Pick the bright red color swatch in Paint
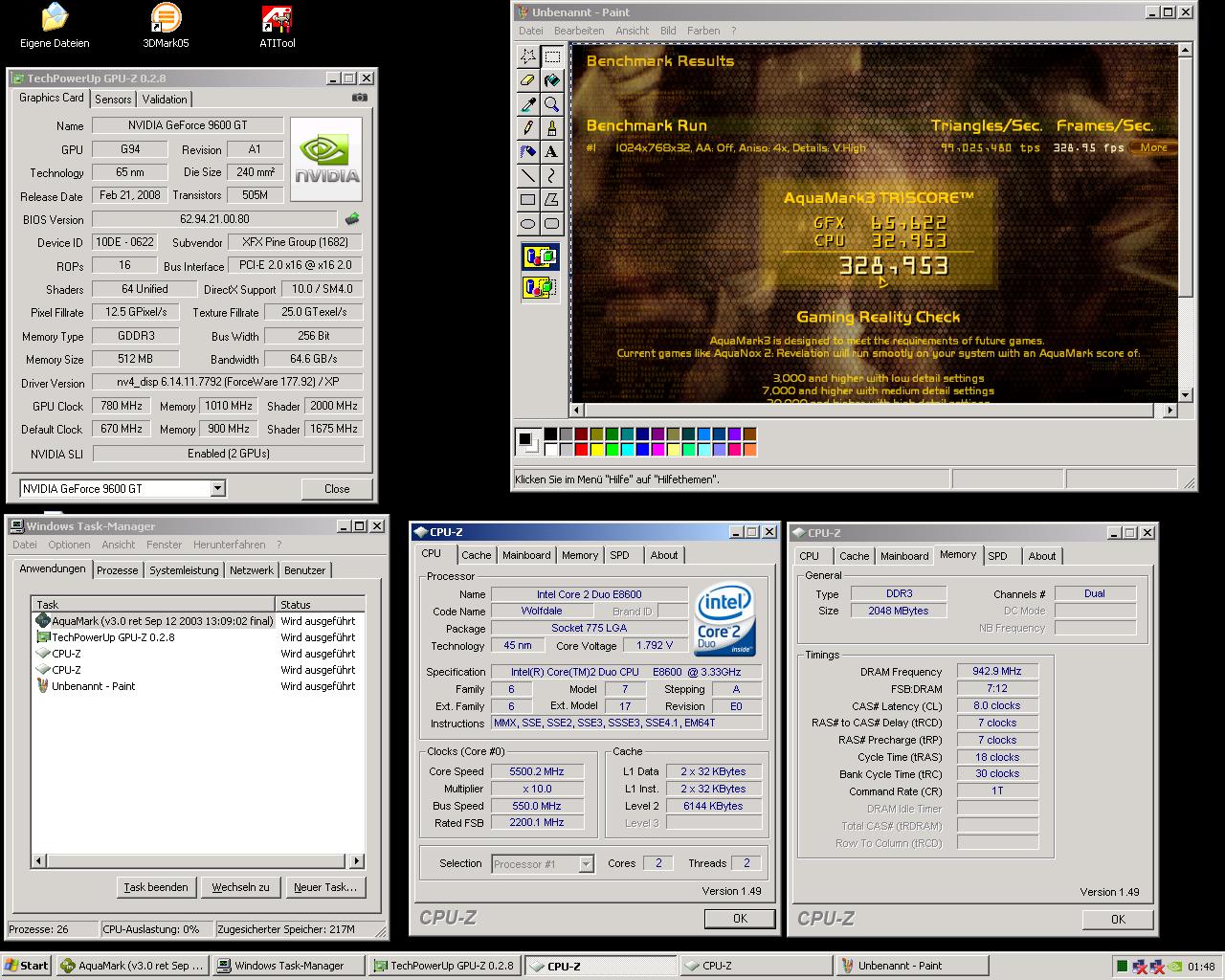The height and width of the screenshot is (980, 1225). tap(581, 449)
